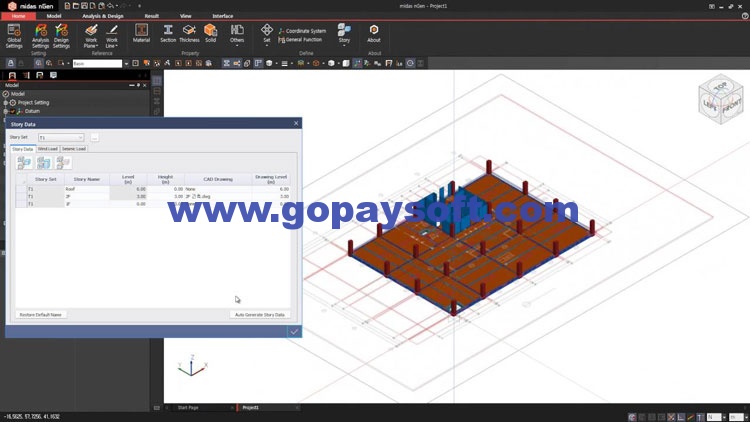
Task: Expand the Others property dropdown
Action: [237, 35]
